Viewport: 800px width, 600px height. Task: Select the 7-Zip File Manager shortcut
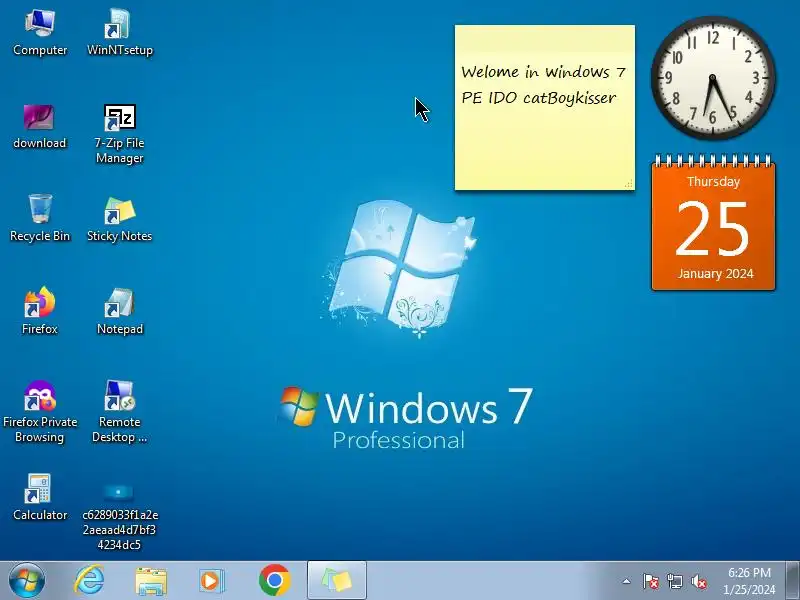coord(119,134)
